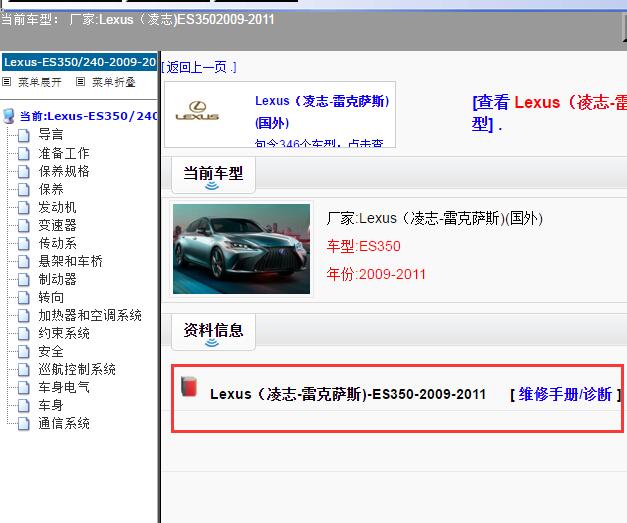The height and width of the screenshot is (523, 627).
Task: Open the 变速器 section
Action: point(57,225)
